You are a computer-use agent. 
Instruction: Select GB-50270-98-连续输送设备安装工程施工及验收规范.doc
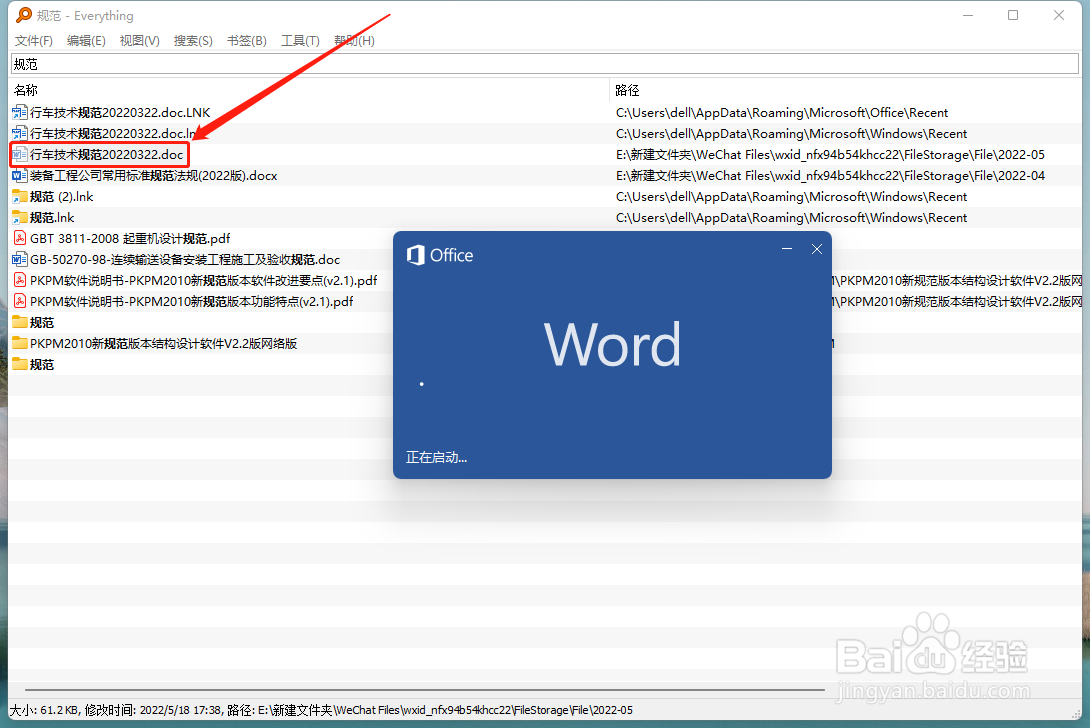coord(185,259)
